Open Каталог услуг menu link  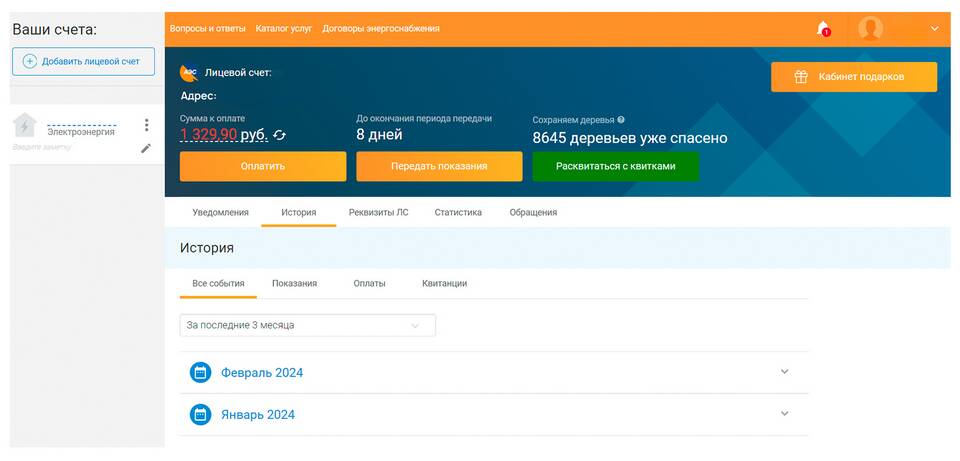(283, 28)
